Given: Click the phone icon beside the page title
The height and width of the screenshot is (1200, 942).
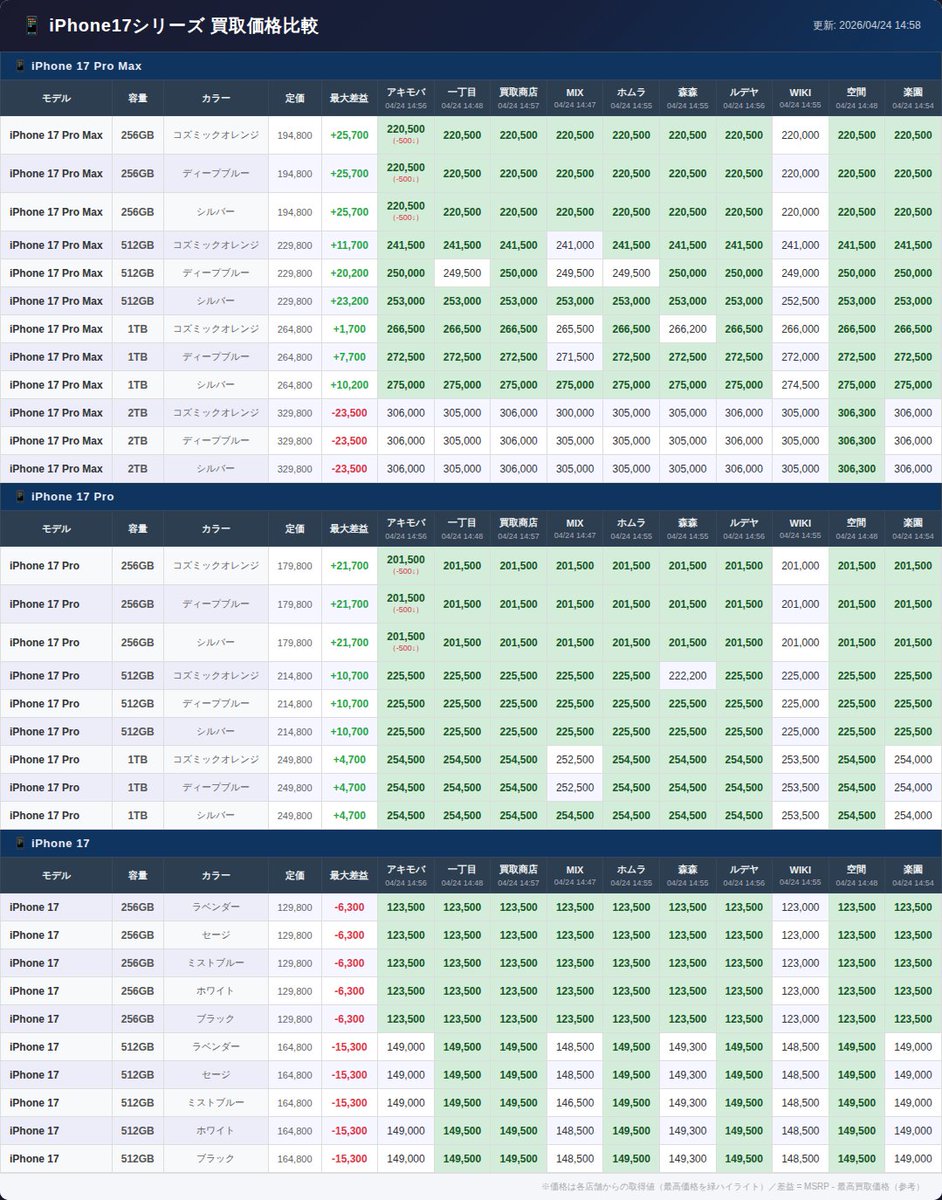Looking at the screenshot, I should (x=31, y=26).
